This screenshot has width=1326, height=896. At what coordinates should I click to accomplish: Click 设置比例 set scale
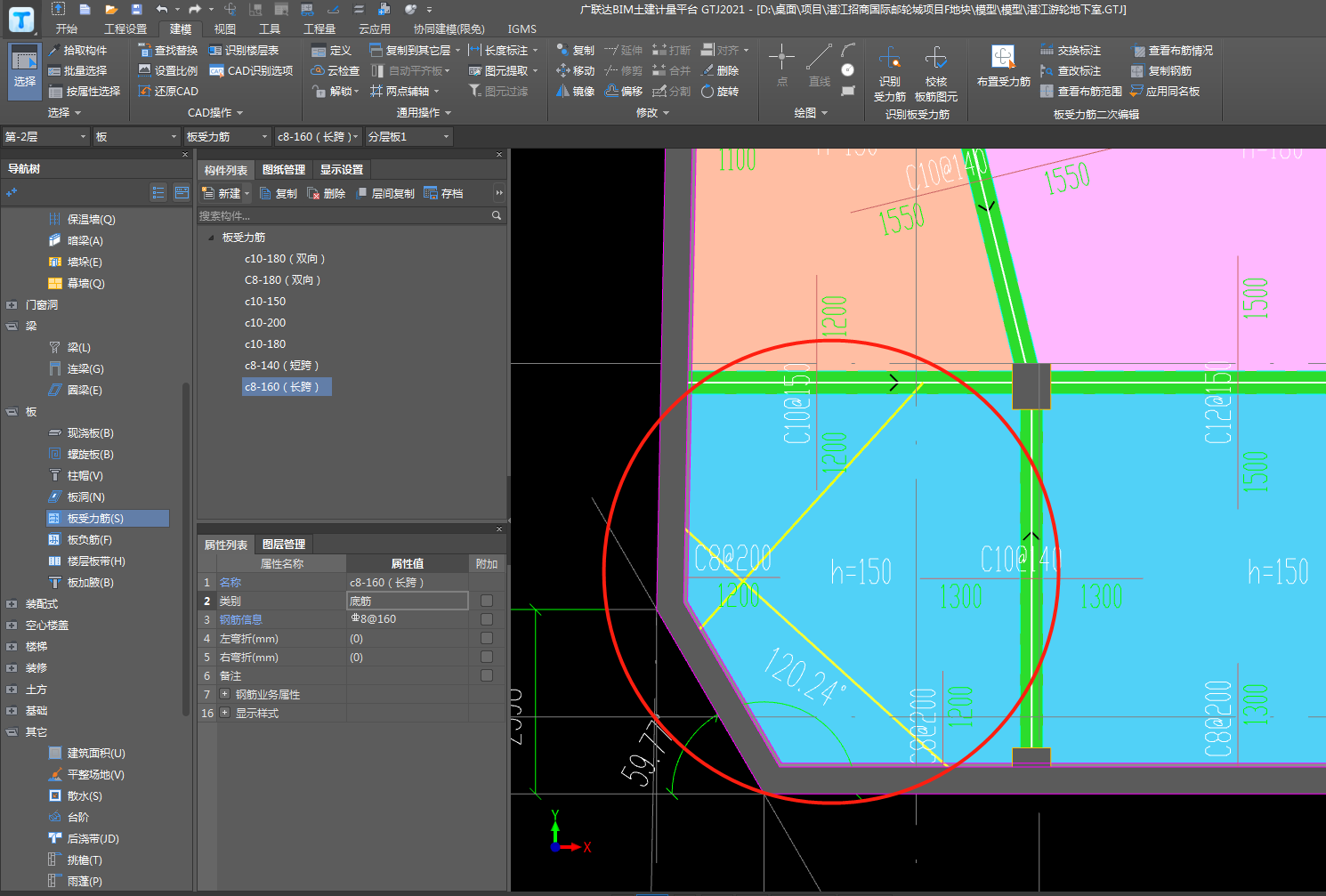(168, 71)
